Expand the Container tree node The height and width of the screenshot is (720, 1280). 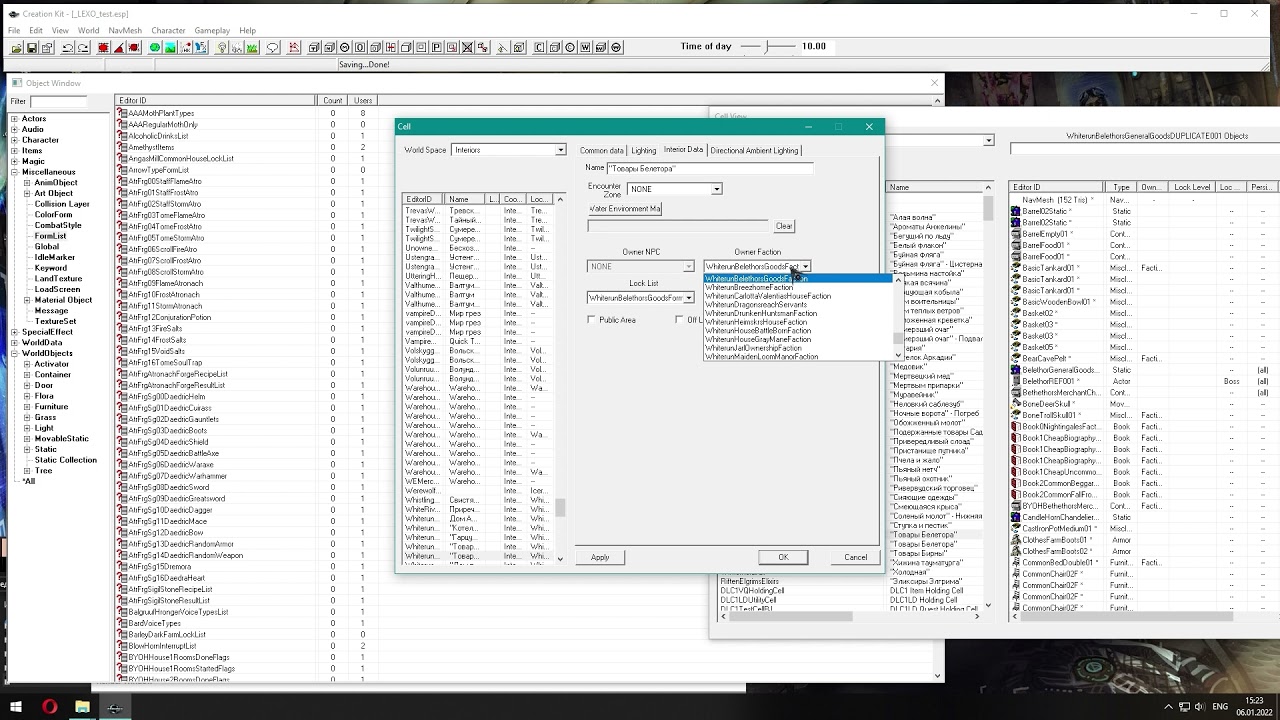tap(27, 375)
